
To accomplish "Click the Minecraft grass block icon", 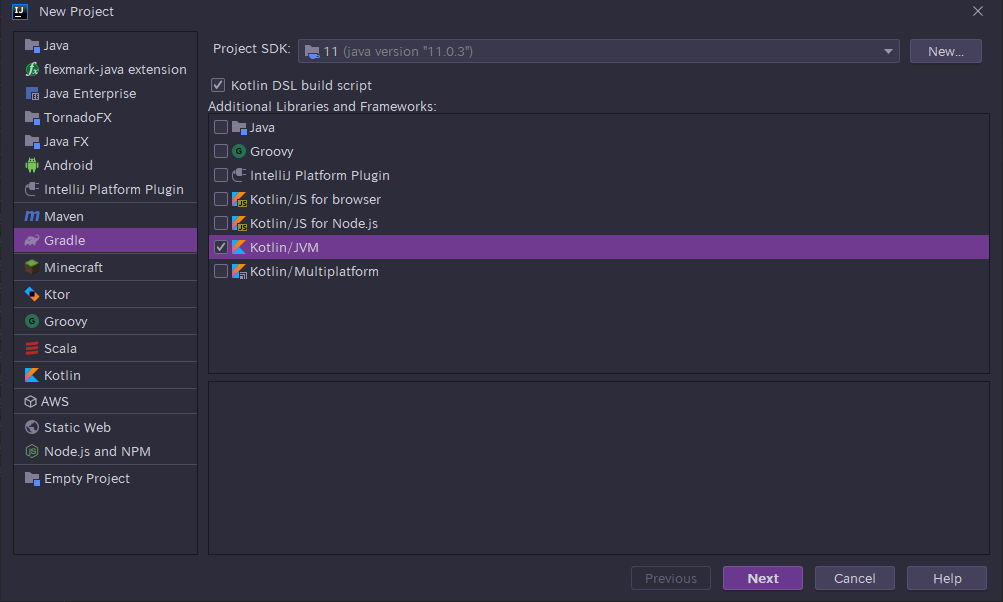I will click(32, 267).
